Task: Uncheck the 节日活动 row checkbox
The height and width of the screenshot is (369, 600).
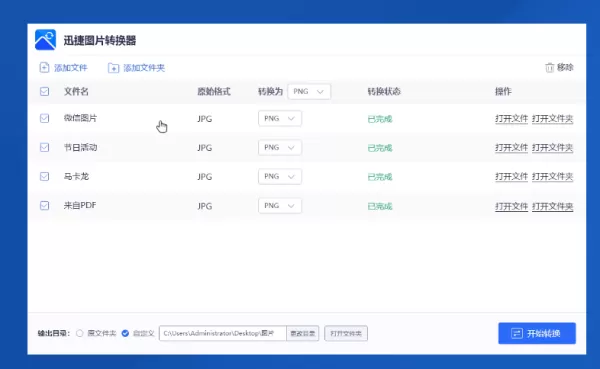Action: [44, 147]
